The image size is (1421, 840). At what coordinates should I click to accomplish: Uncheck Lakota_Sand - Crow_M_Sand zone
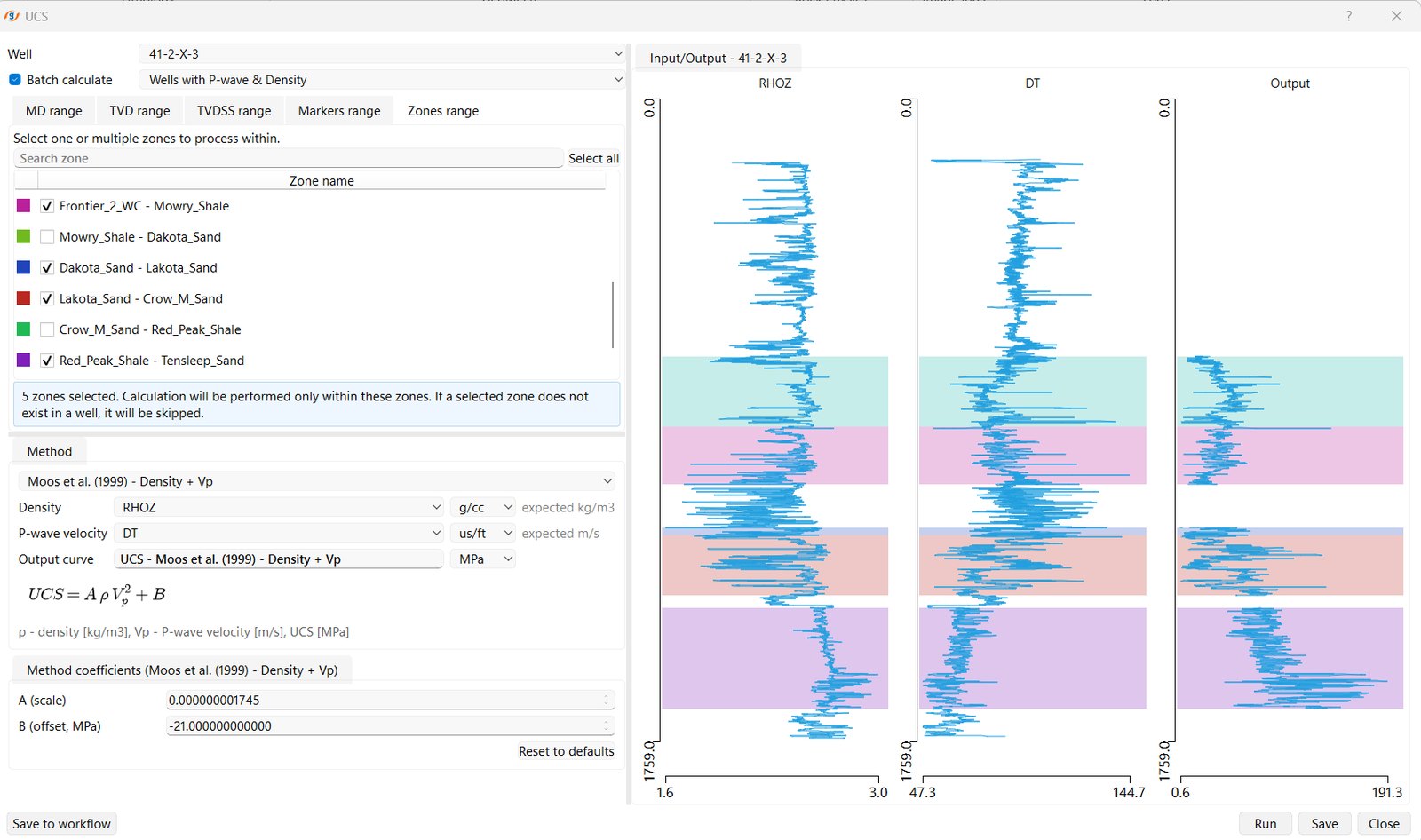click(47, 298)
